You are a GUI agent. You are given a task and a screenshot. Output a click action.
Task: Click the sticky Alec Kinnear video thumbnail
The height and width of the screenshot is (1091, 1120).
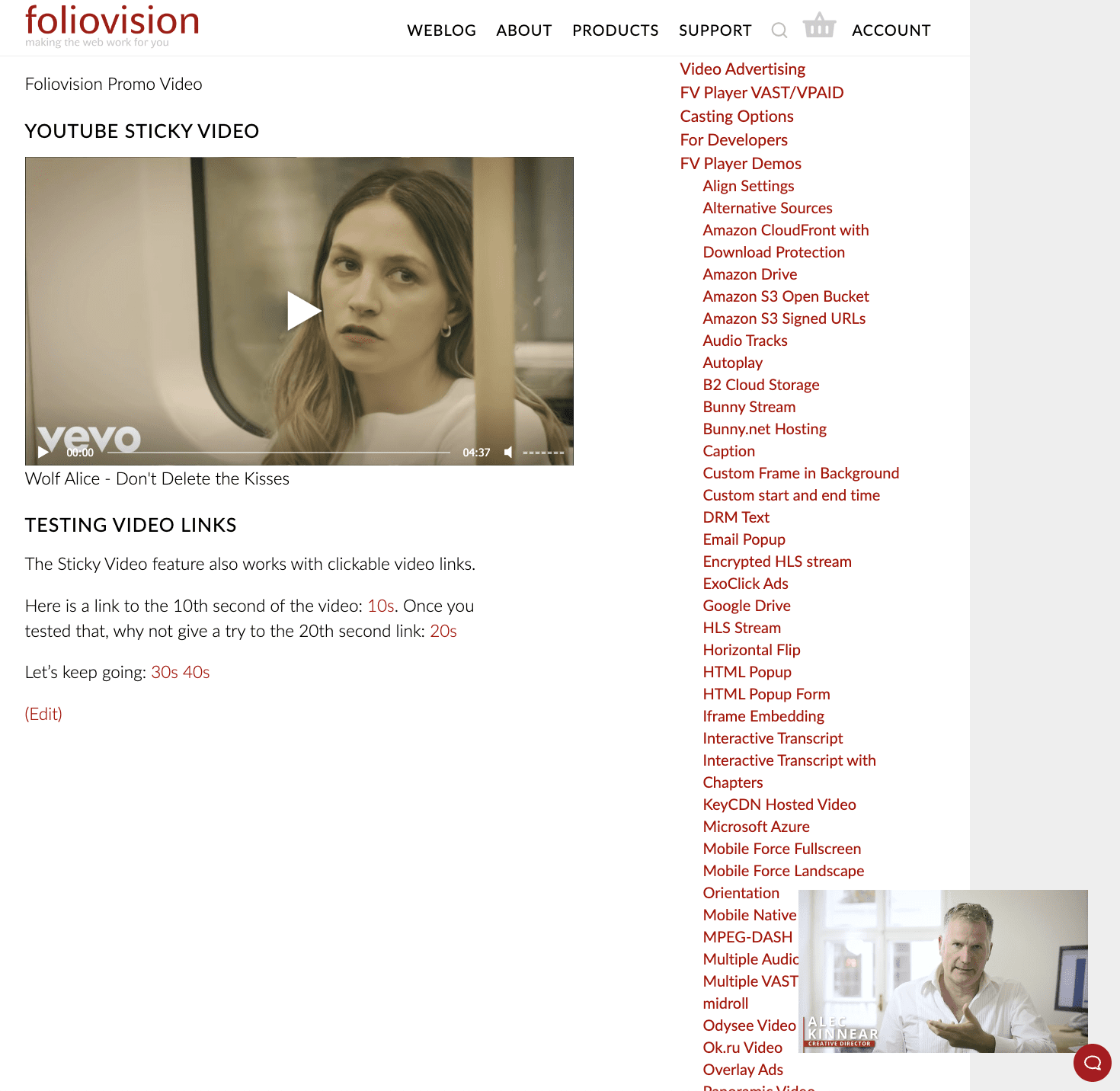click(x=943, y=971)
